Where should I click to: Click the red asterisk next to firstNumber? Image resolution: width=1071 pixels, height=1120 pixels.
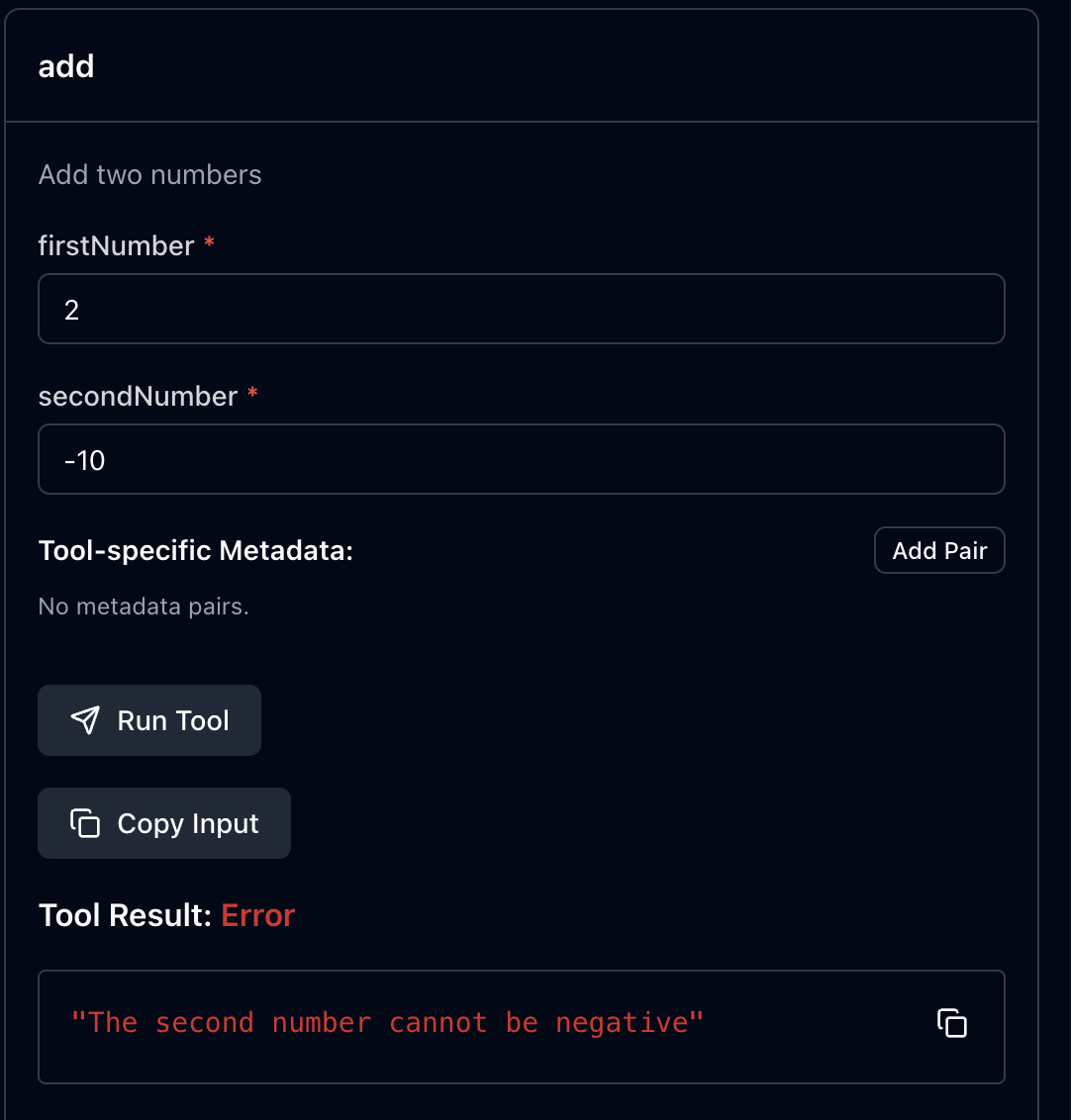pyautogui.click(x=209, y=242)
